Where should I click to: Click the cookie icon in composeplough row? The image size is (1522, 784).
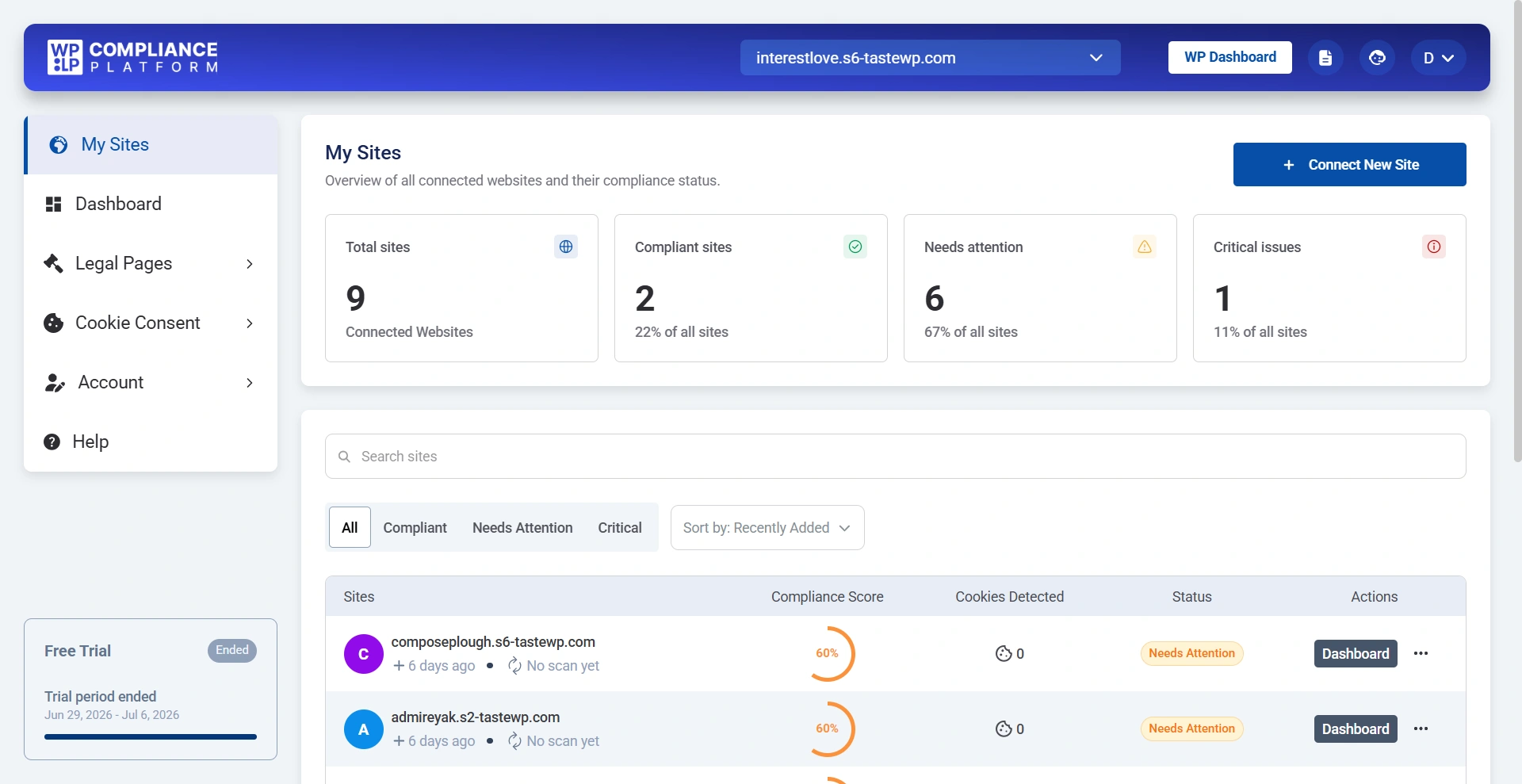pyautogui.click(x=1004, y=654)
